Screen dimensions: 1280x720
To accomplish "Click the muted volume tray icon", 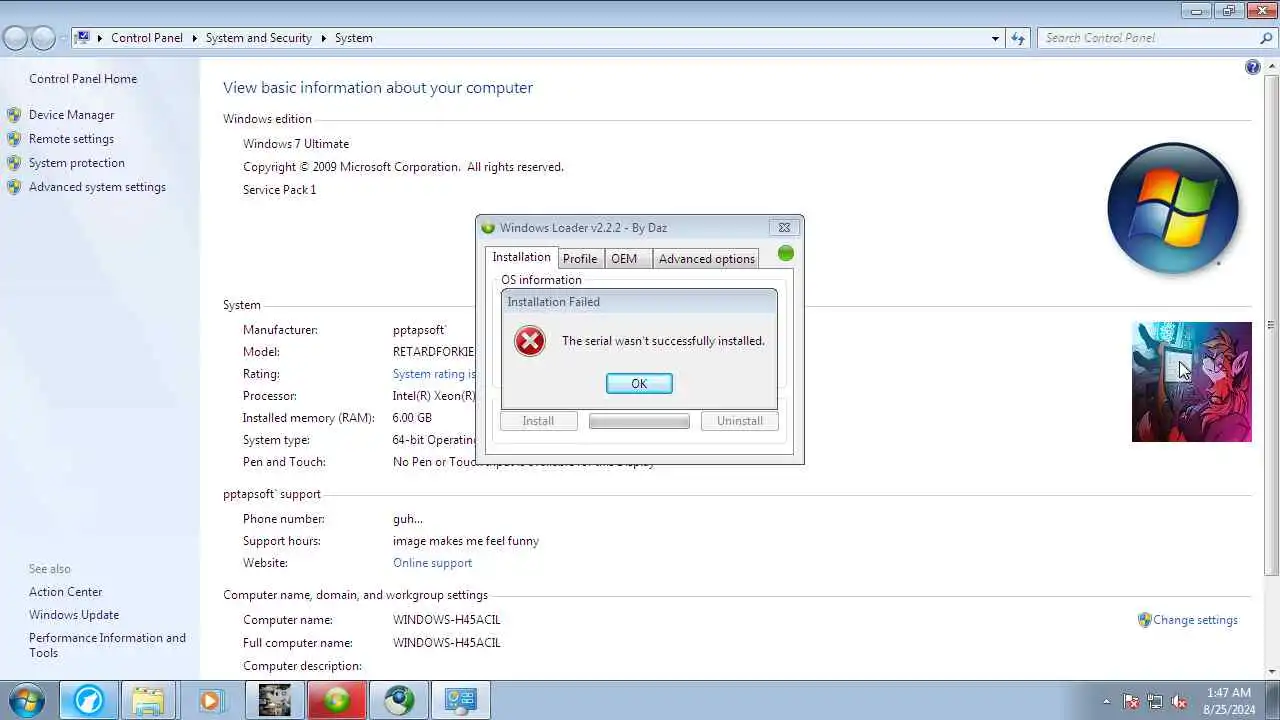I will pyautogui.click(x=1179, y=702).
